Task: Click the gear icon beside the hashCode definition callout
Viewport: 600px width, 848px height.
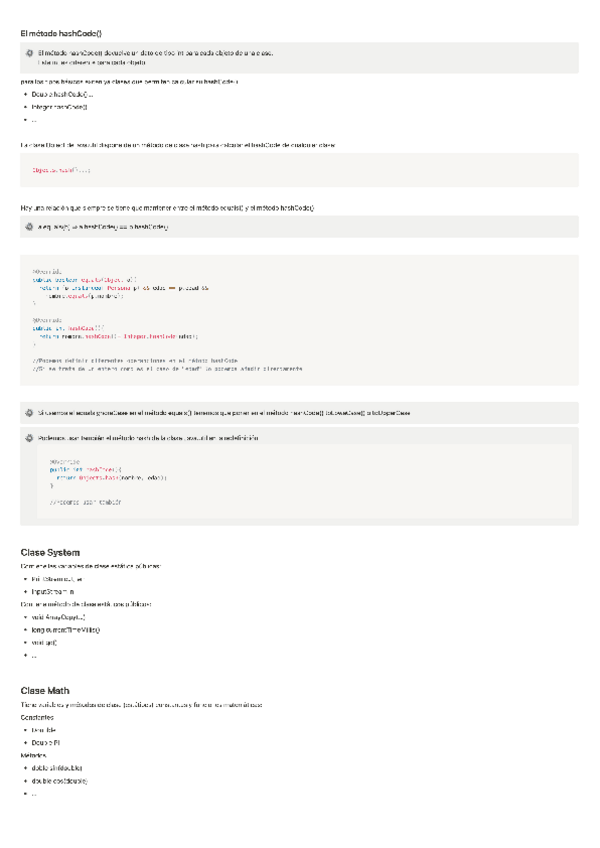Action: (29, 52)
